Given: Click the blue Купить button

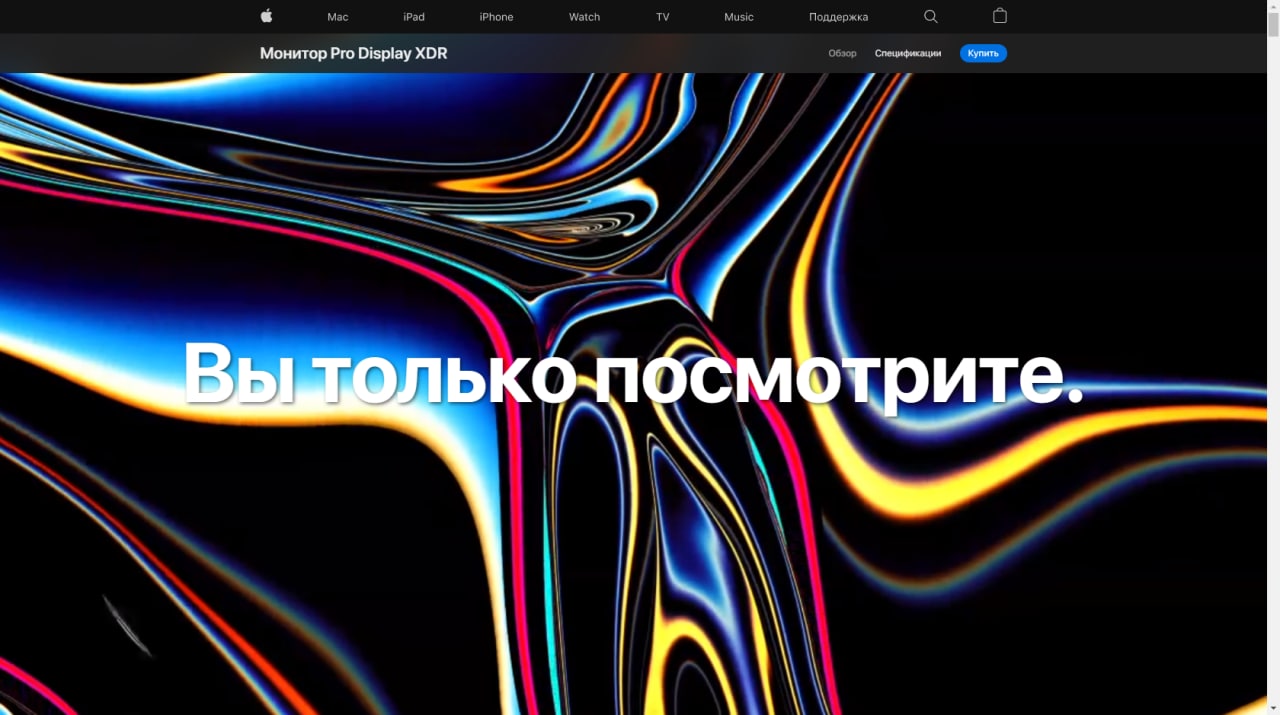Looking at the screenshot, I should (x=983, y=53).
